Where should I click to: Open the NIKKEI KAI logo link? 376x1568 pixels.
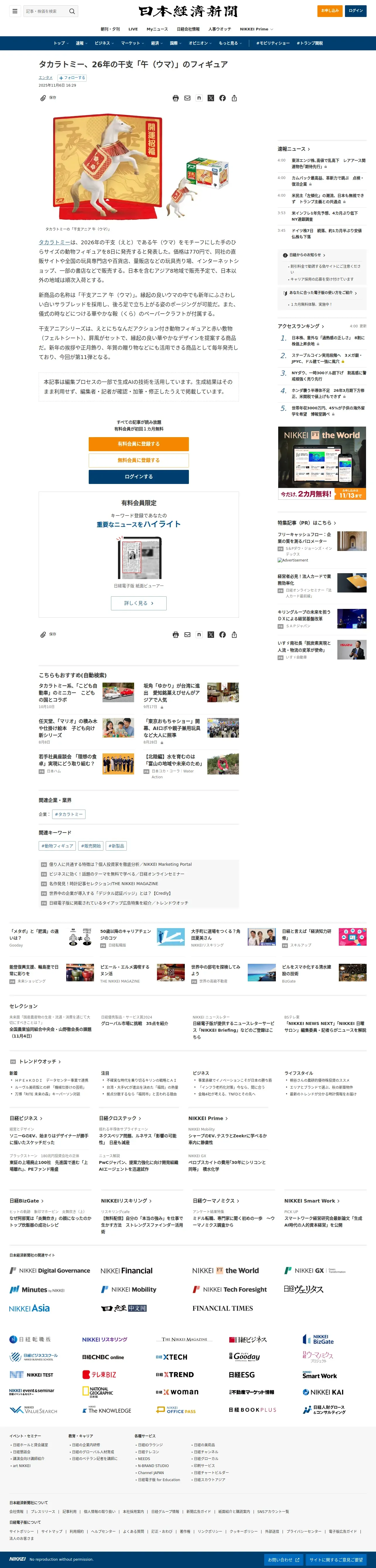pyautogui.click(x=323, y=1392)
